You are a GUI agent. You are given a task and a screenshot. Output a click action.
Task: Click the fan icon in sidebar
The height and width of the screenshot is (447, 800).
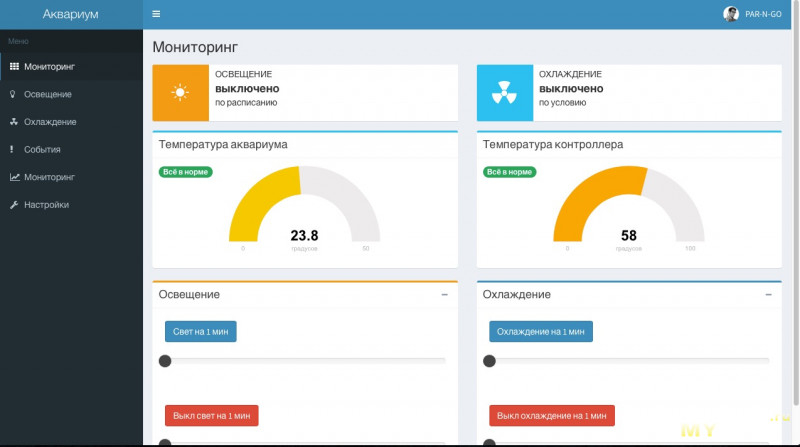tap(13, 122)
